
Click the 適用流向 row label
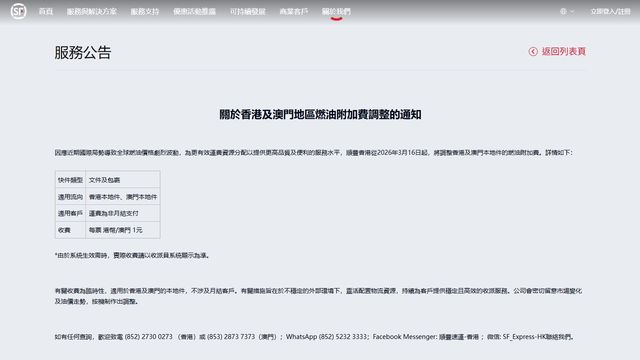(x=70, y=197)
